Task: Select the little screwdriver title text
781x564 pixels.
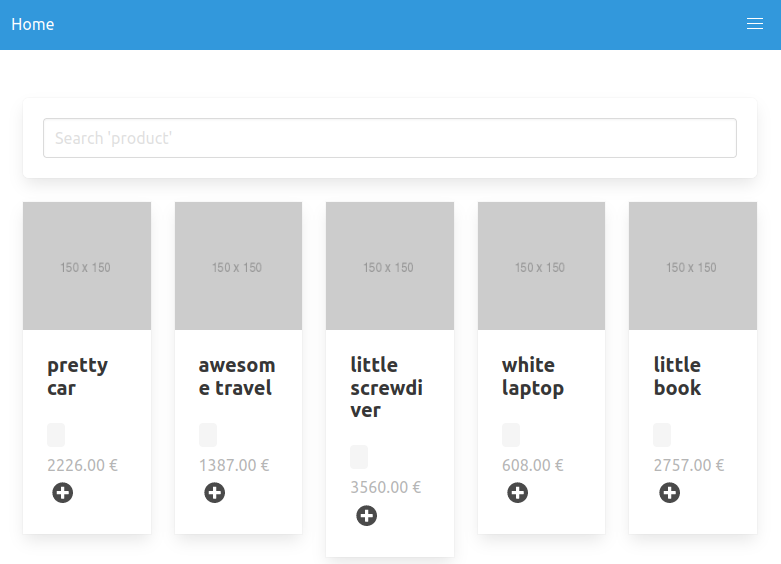Action: coord(386,387)
